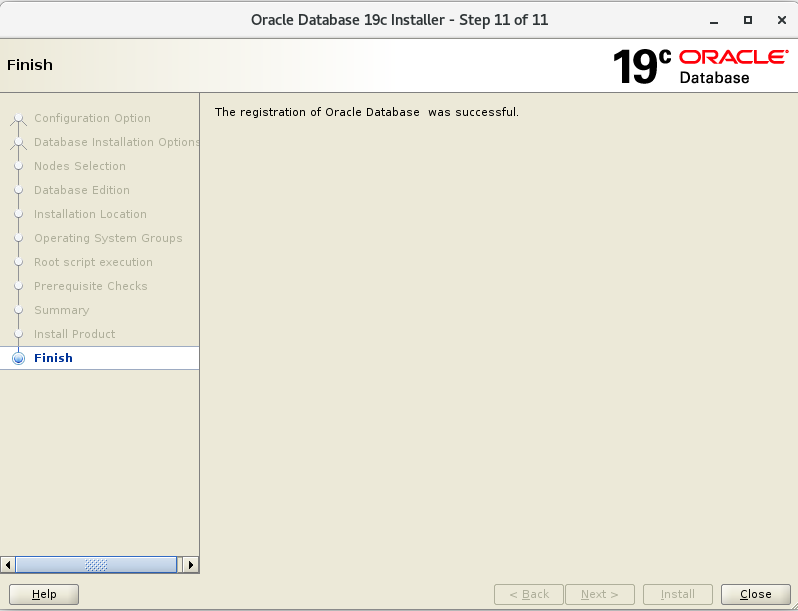
Task: Click the Finish page heading
Action: coord(30,65)
